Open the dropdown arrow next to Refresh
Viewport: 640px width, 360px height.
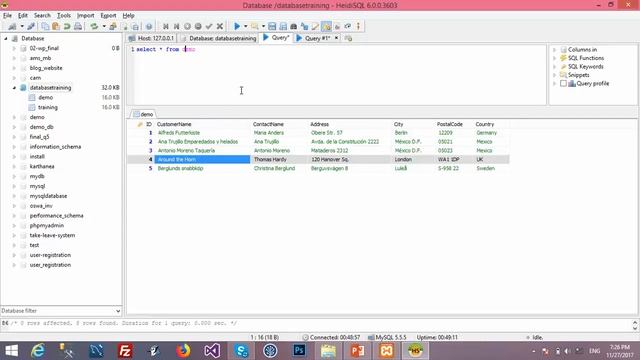(x=104, y=26)
